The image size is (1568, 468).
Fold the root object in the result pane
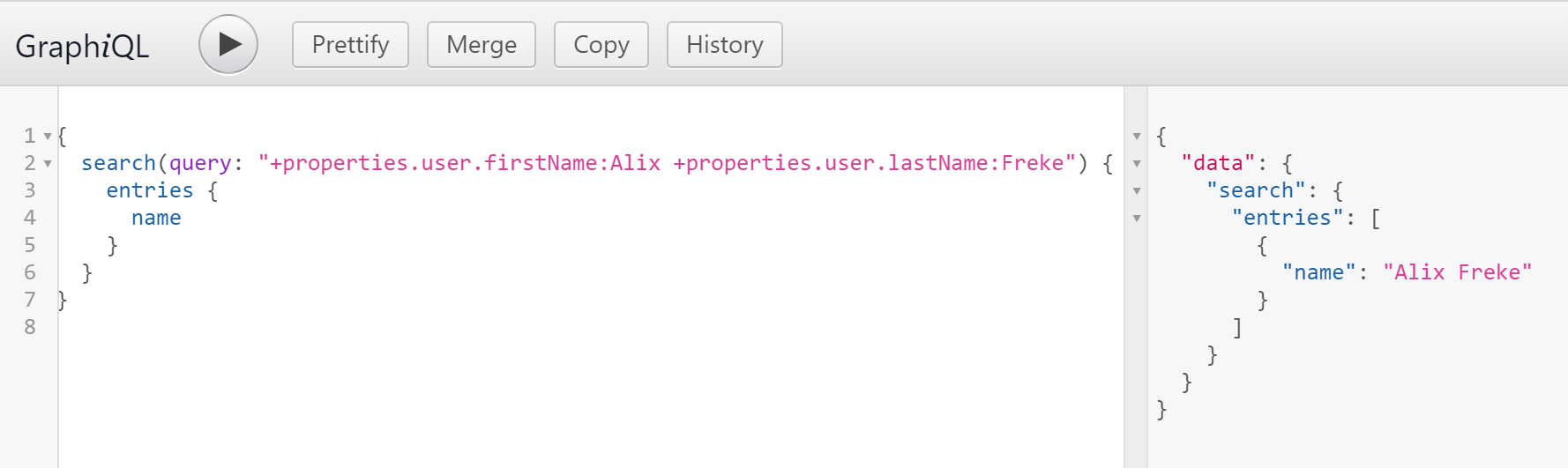click(x=1137, y=137)
